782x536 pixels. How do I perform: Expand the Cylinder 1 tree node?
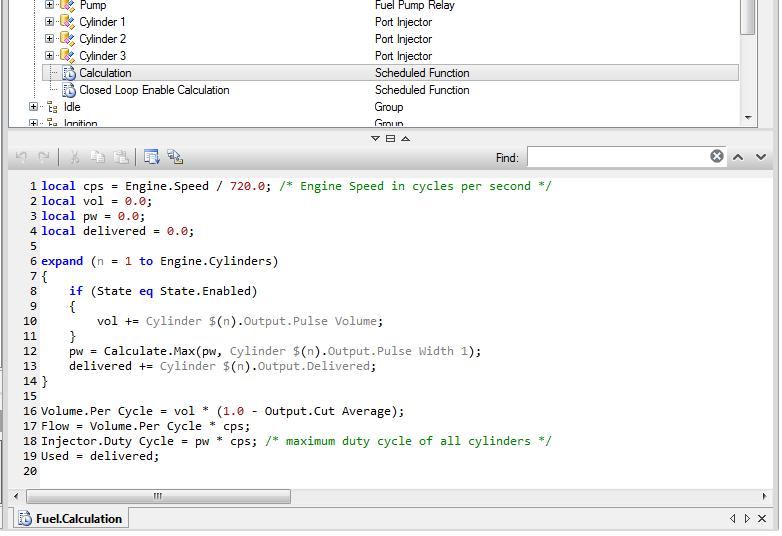(49, 21)
